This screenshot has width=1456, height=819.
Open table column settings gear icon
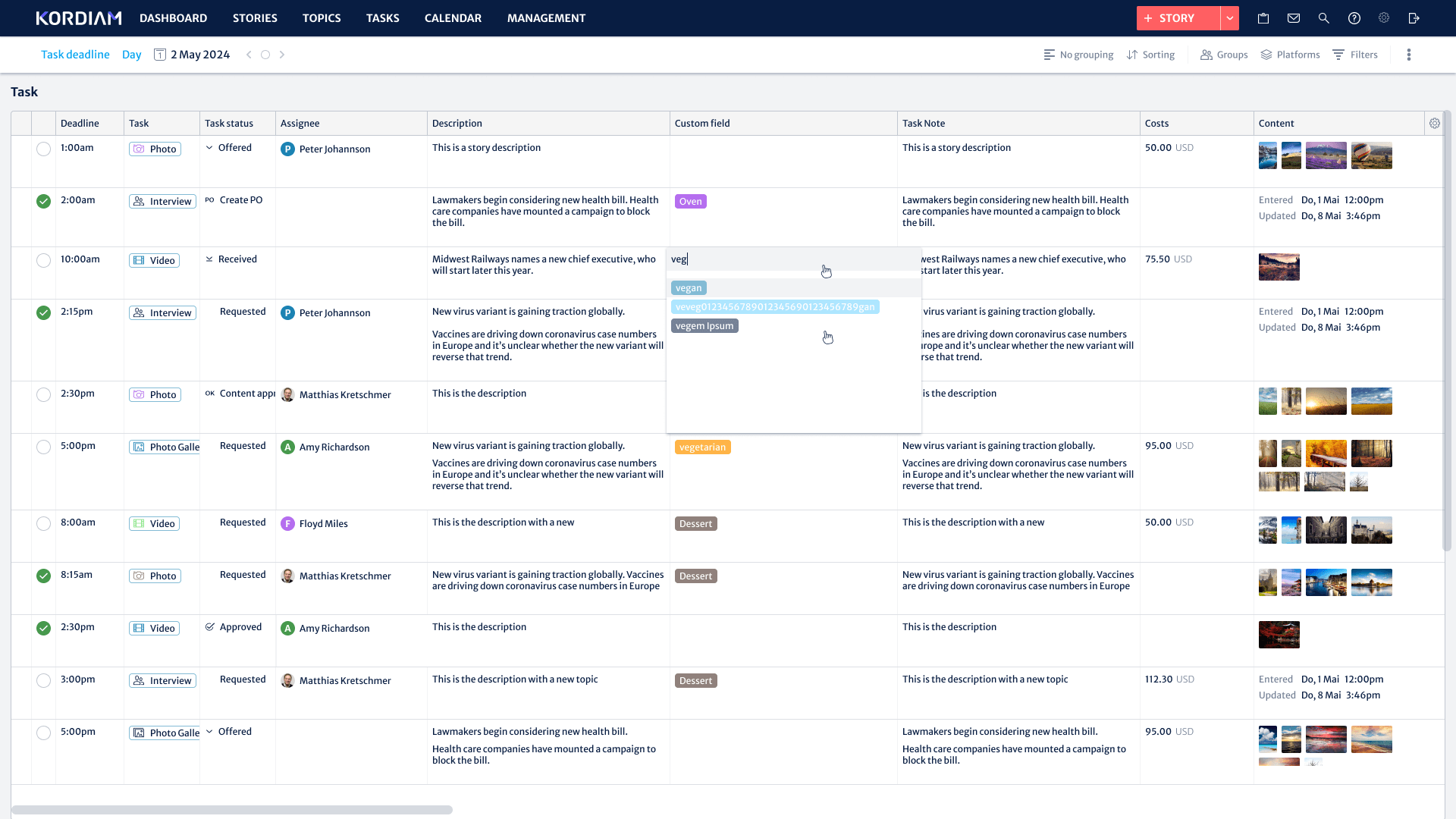pyautogui.click(x=1435, y=124)
